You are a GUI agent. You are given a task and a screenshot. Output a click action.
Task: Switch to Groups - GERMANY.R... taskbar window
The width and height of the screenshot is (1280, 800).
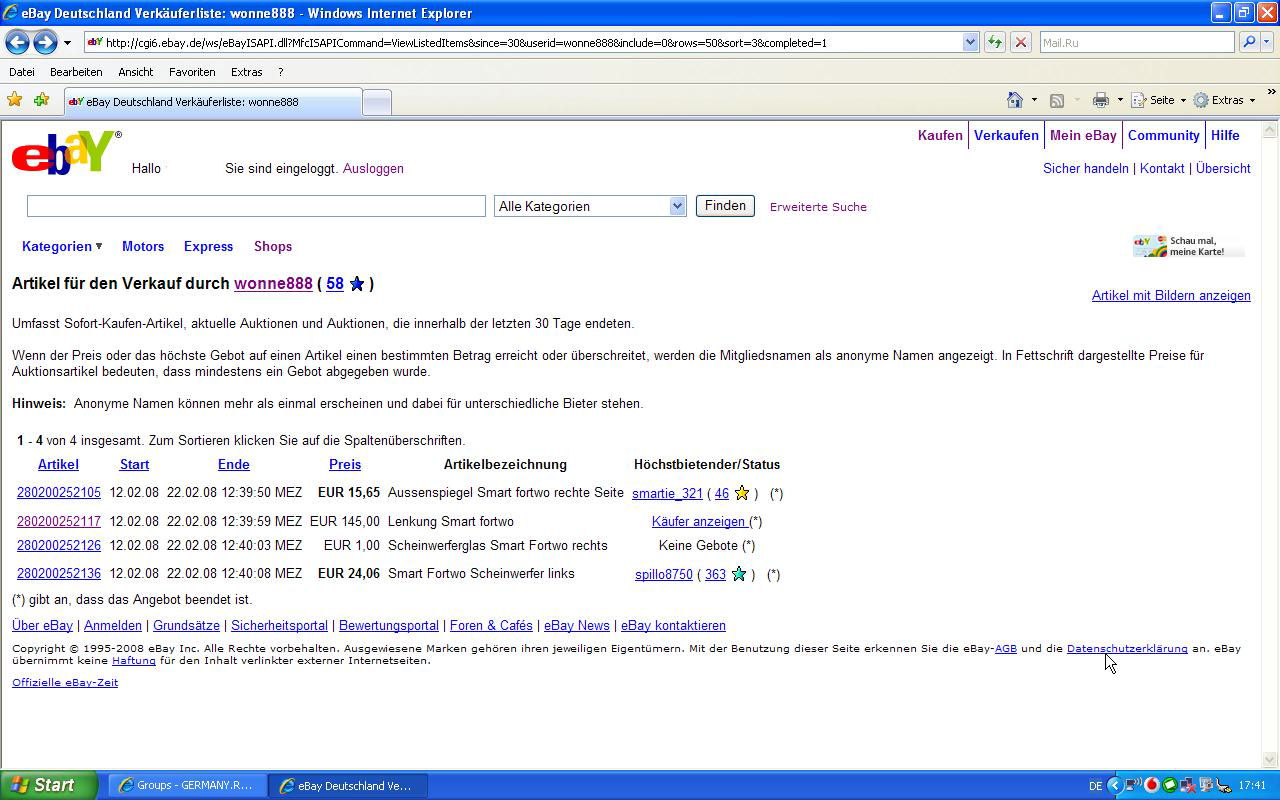point(186,786)
